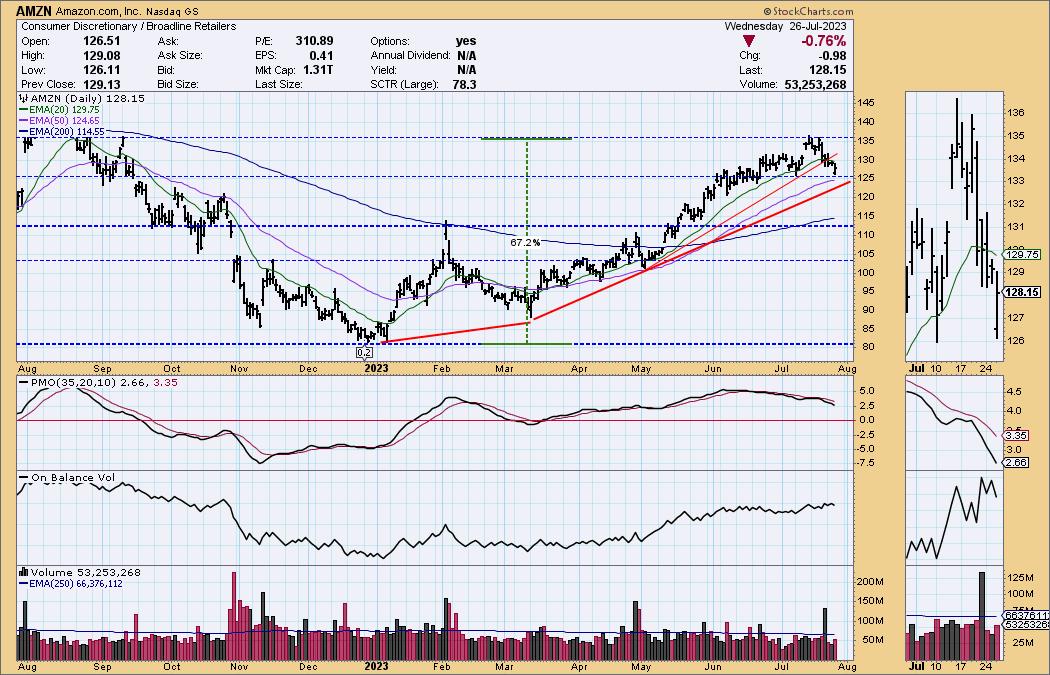Click the Bid Size label

point(177,84)
